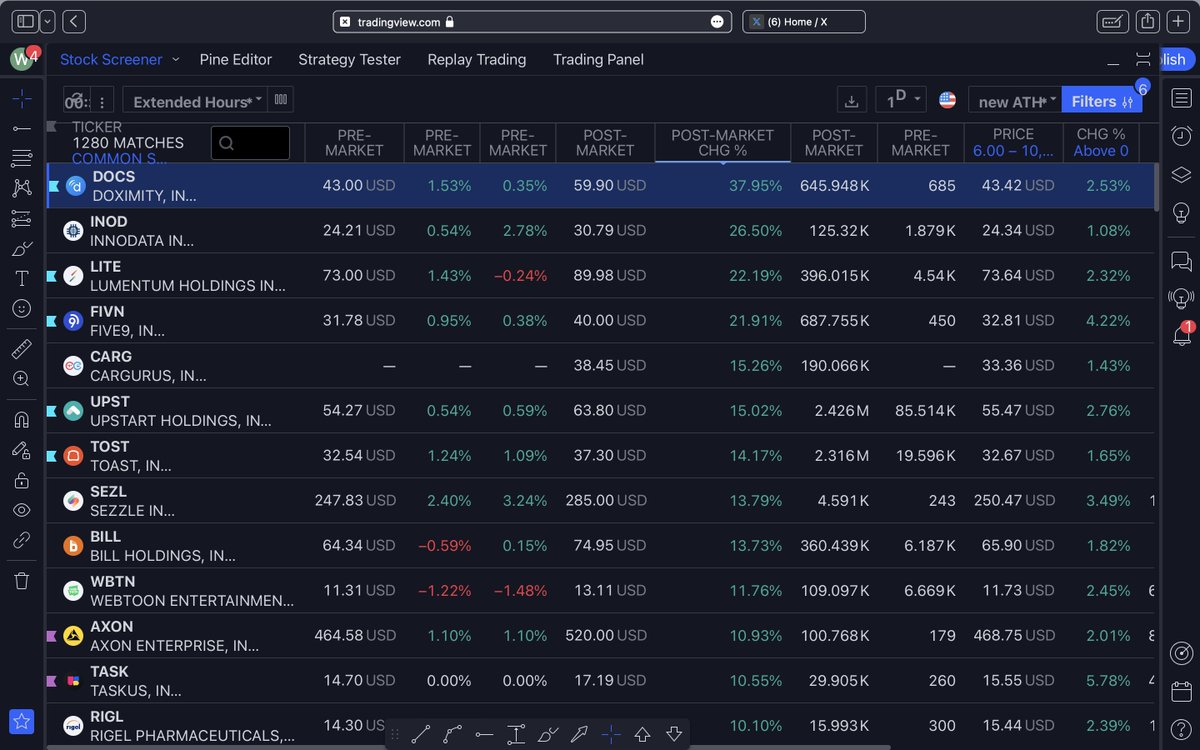The width and height of the screenshot is (1200, 750).
Task: Open watchlist panel icon in right sidebar
Action: (x=1181, y=98)
